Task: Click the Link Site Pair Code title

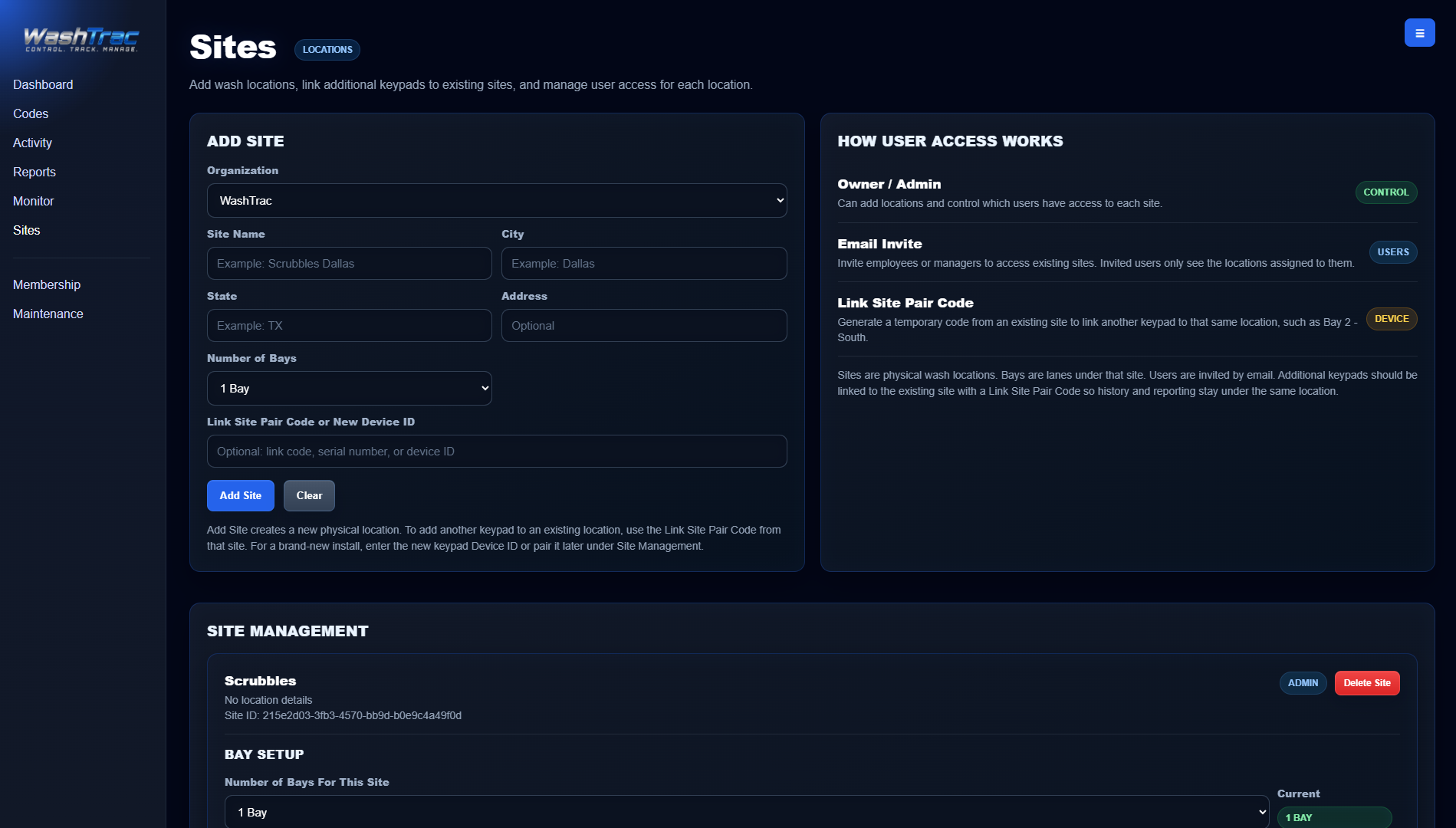Action: point(905,303)
